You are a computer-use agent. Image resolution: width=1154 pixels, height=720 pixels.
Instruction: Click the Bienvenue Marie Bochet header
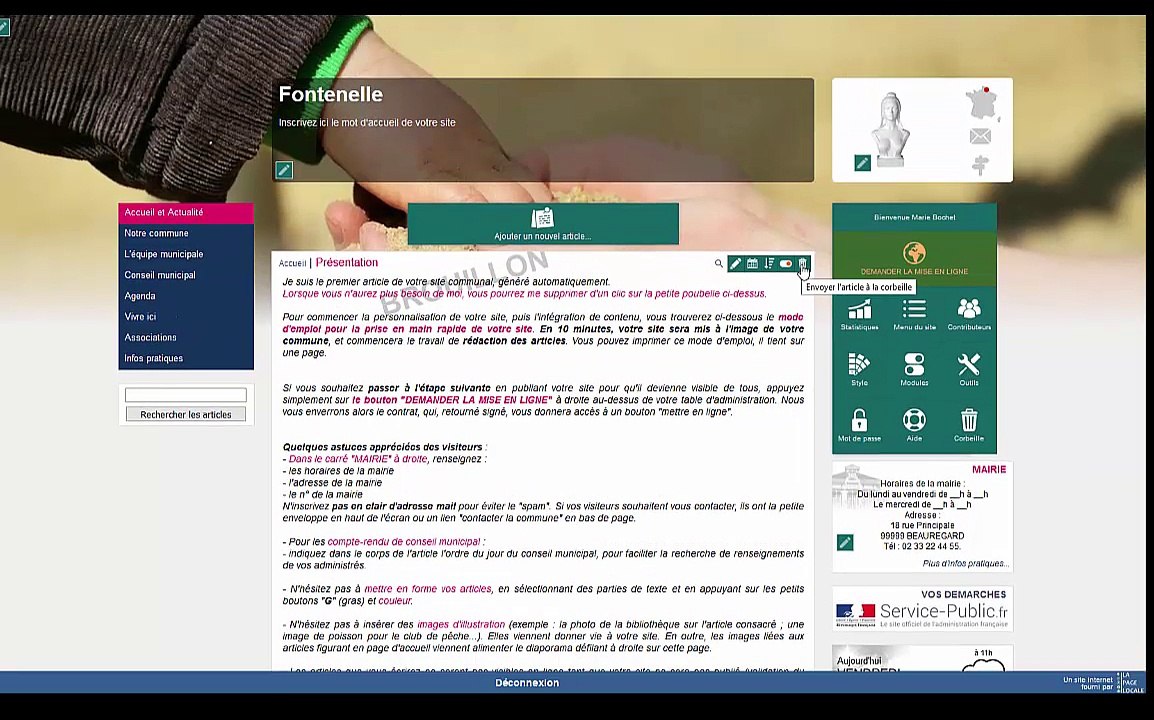pos(915,217)
